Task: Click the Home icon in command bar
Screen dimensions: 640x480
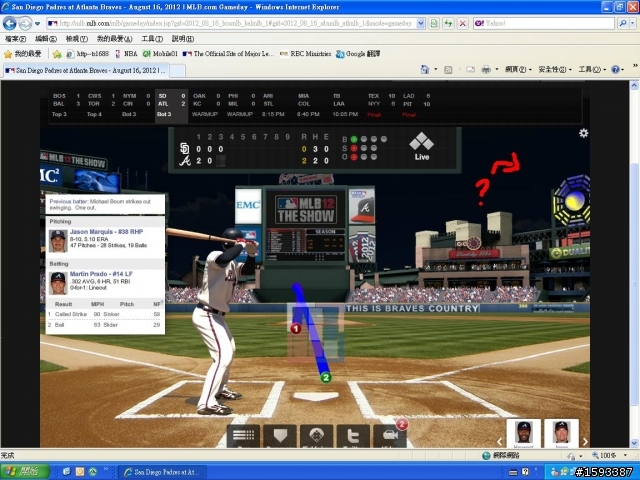Action: click(x=425, y=70)
